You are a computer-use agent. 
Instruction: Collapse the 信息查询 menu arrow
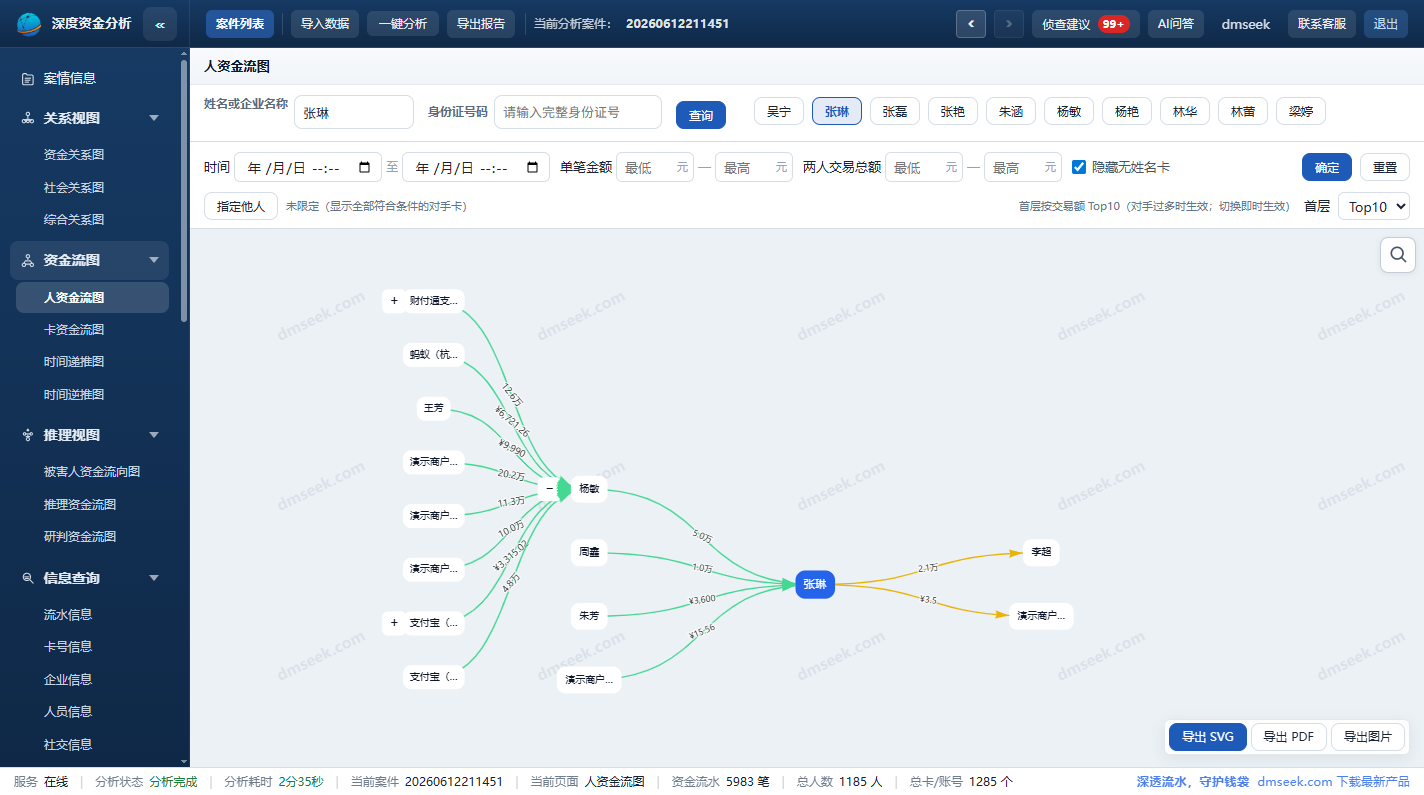[x=154, y=578]
